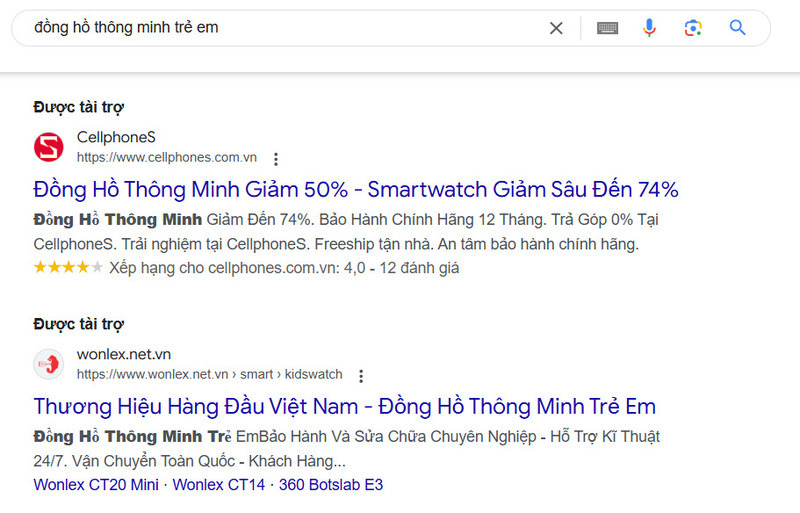This screenshot has height=513, width=800.
Task: Click the "Được tài trợ" label above wonlex.net.vn
Action: coord(79,324)
